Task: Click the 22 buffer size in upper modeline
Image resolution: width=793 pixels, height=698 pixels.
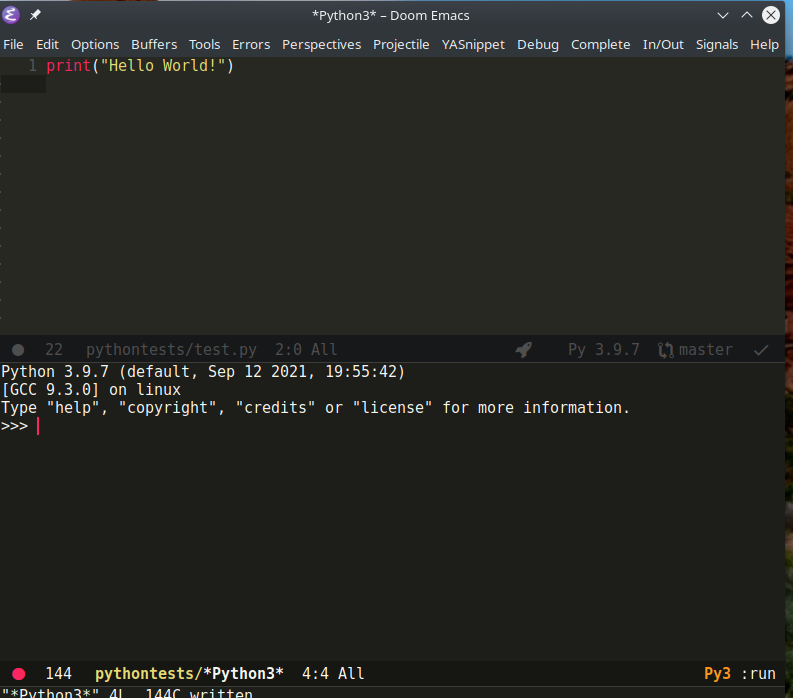Action: 54,350
